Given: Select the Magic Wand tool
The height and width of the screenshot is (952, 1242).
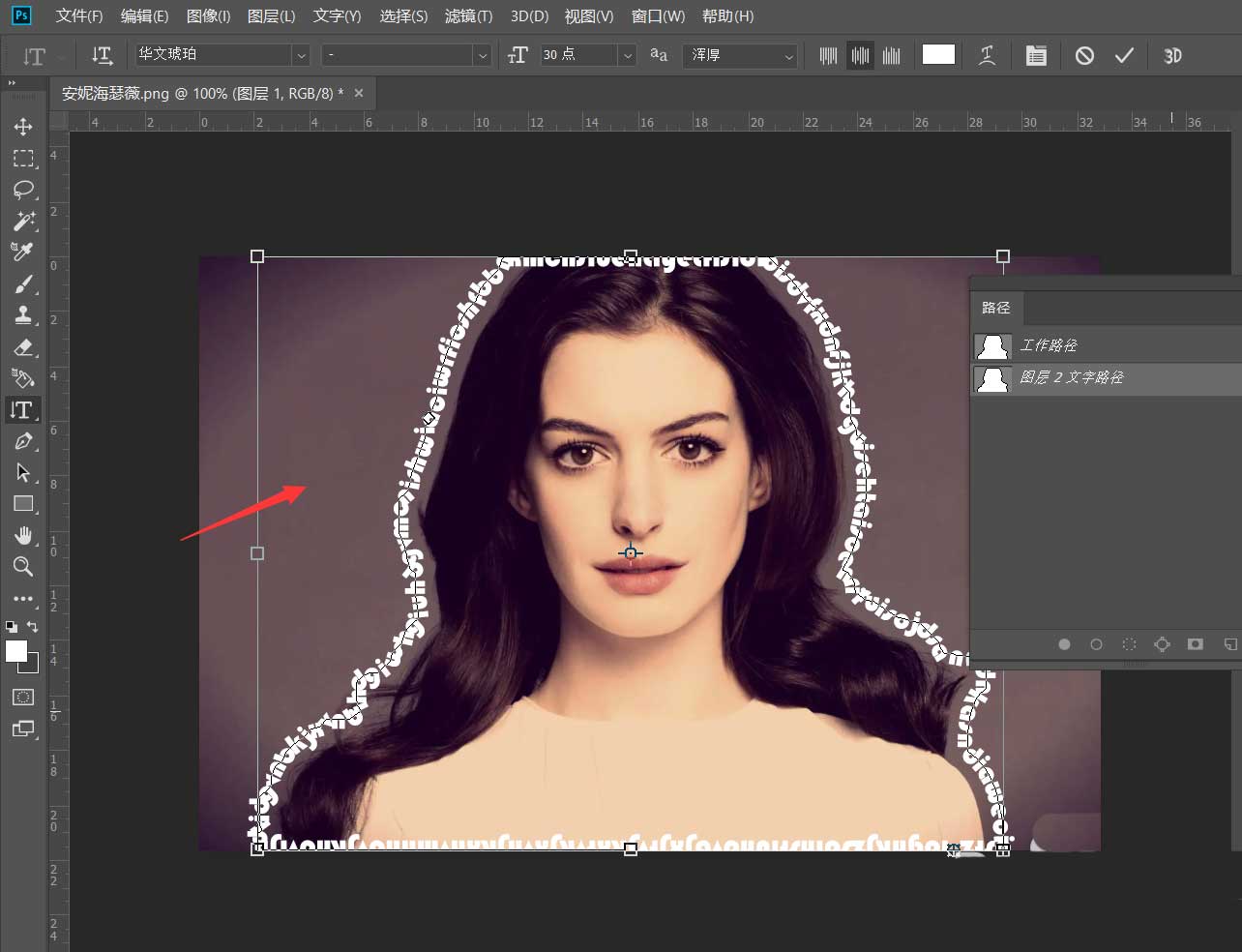Looking at the screenshot, I should (x=23, y=221).
